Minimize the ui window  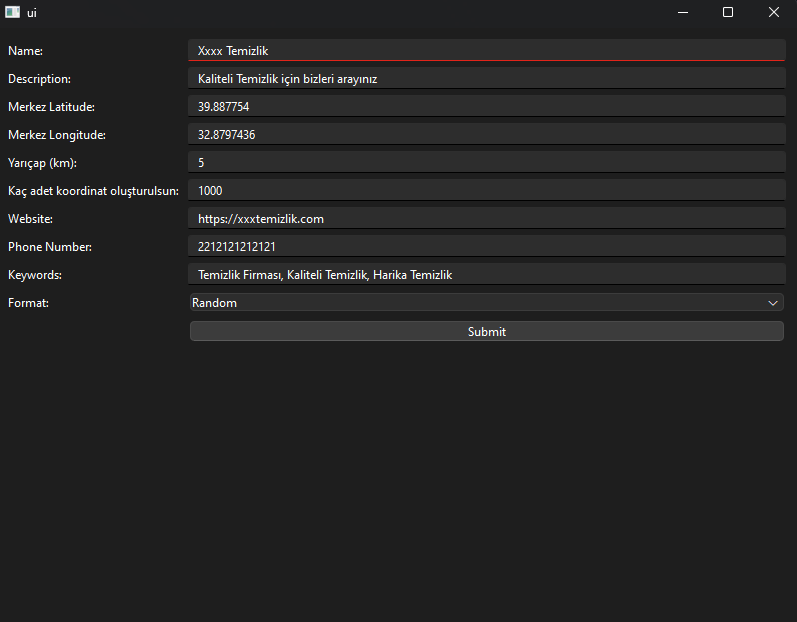pyautogui.click(x=683, y=12)
